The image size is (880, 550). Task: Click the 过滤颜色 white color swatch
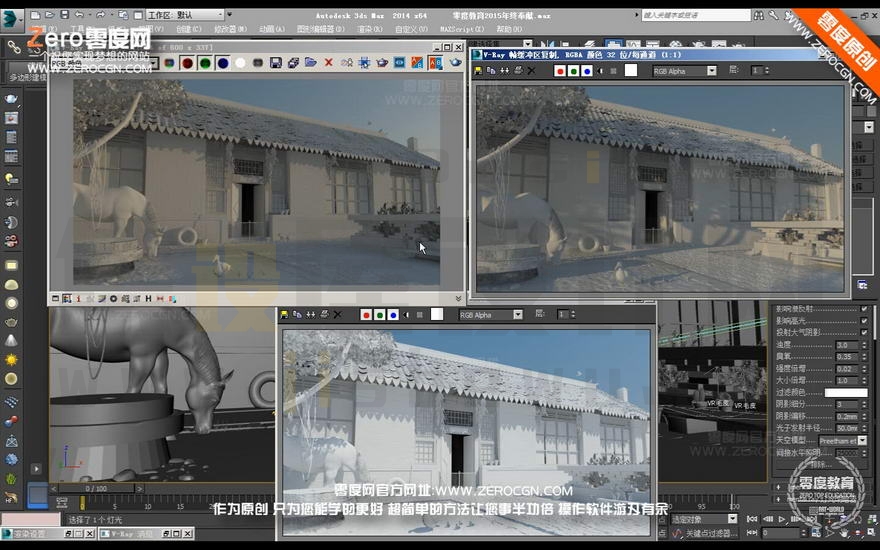coord(846,393)
